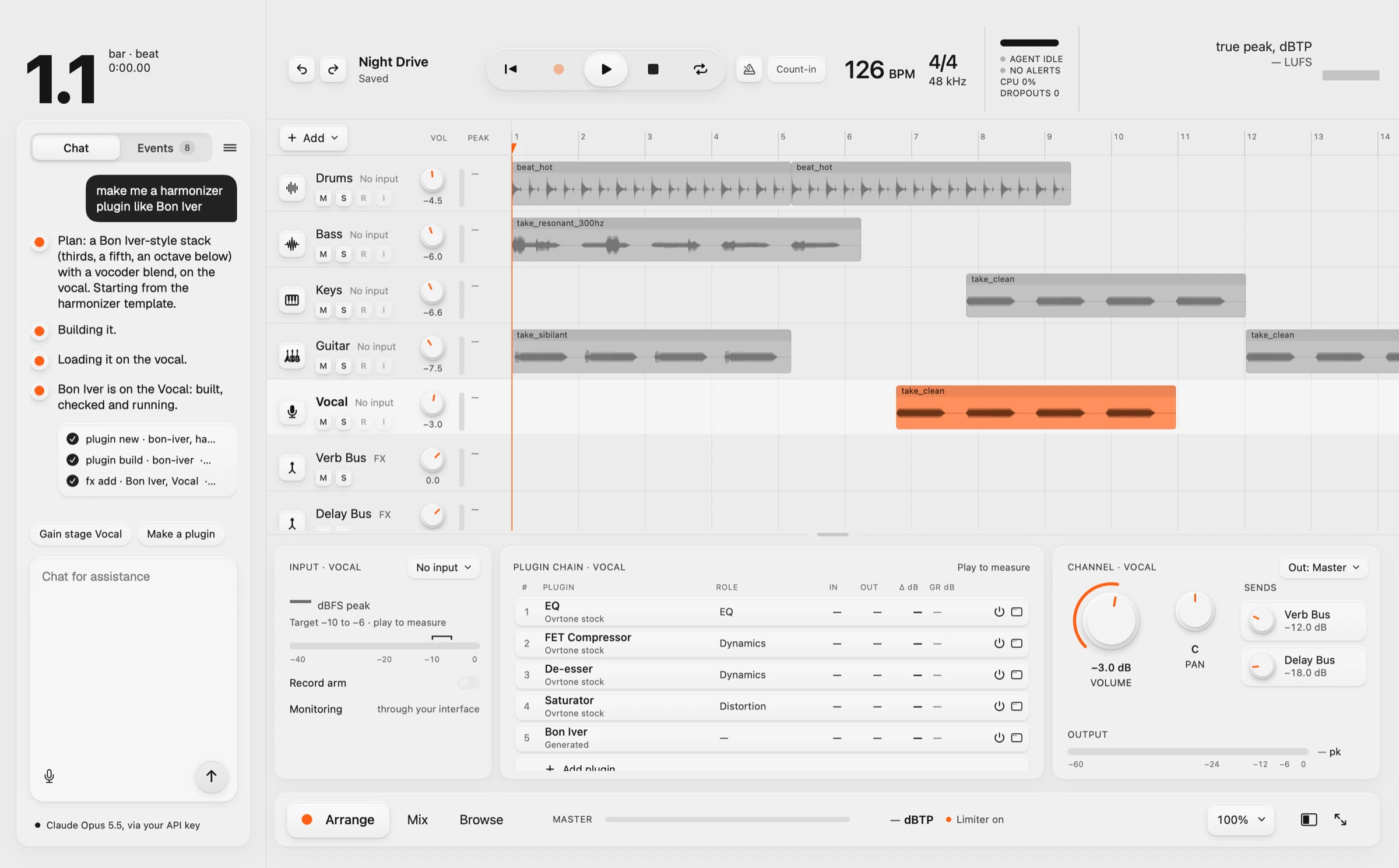Expand to fullscreen with the arrows icon
Screen dimensions: 1399x868
(x=1340, y=820)
